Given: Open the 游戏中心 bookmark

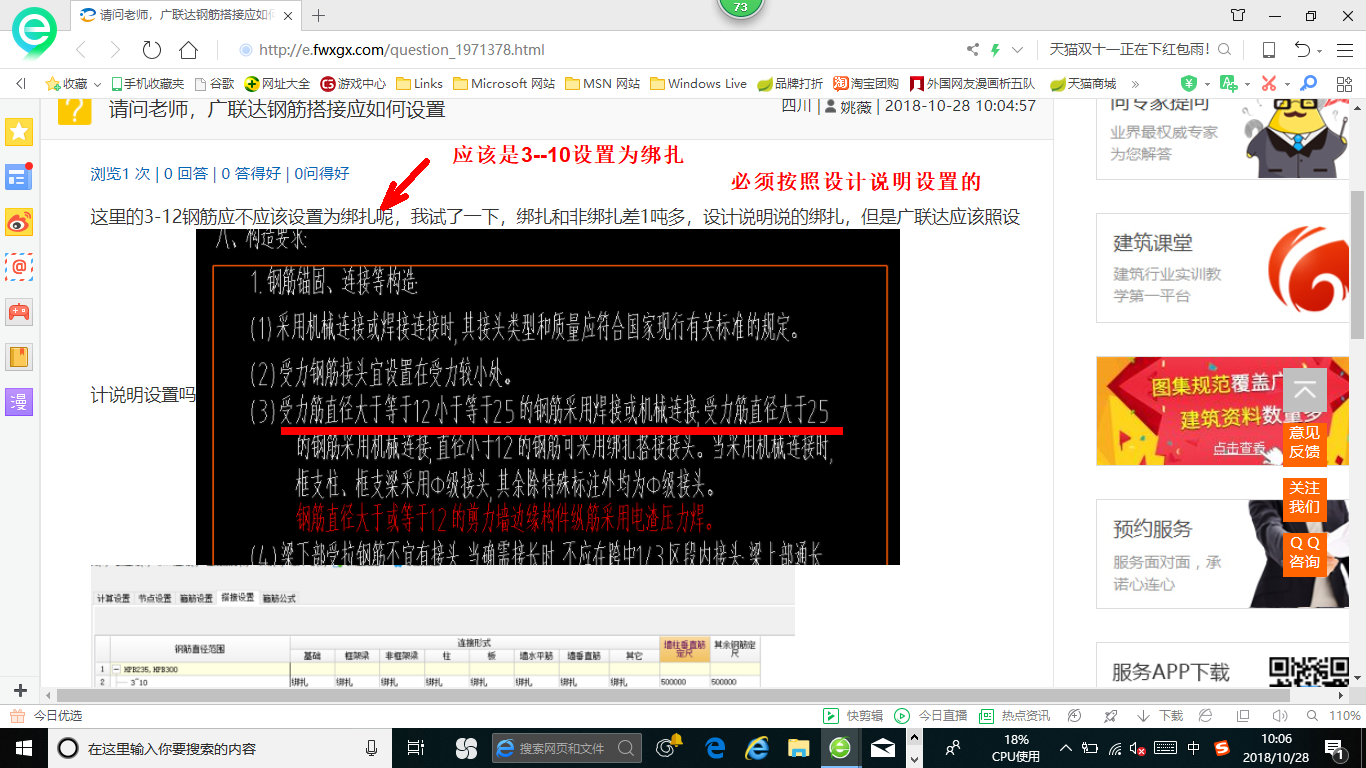Looking at the screenshot, I should pyautogui.click(x=353, y=84).
